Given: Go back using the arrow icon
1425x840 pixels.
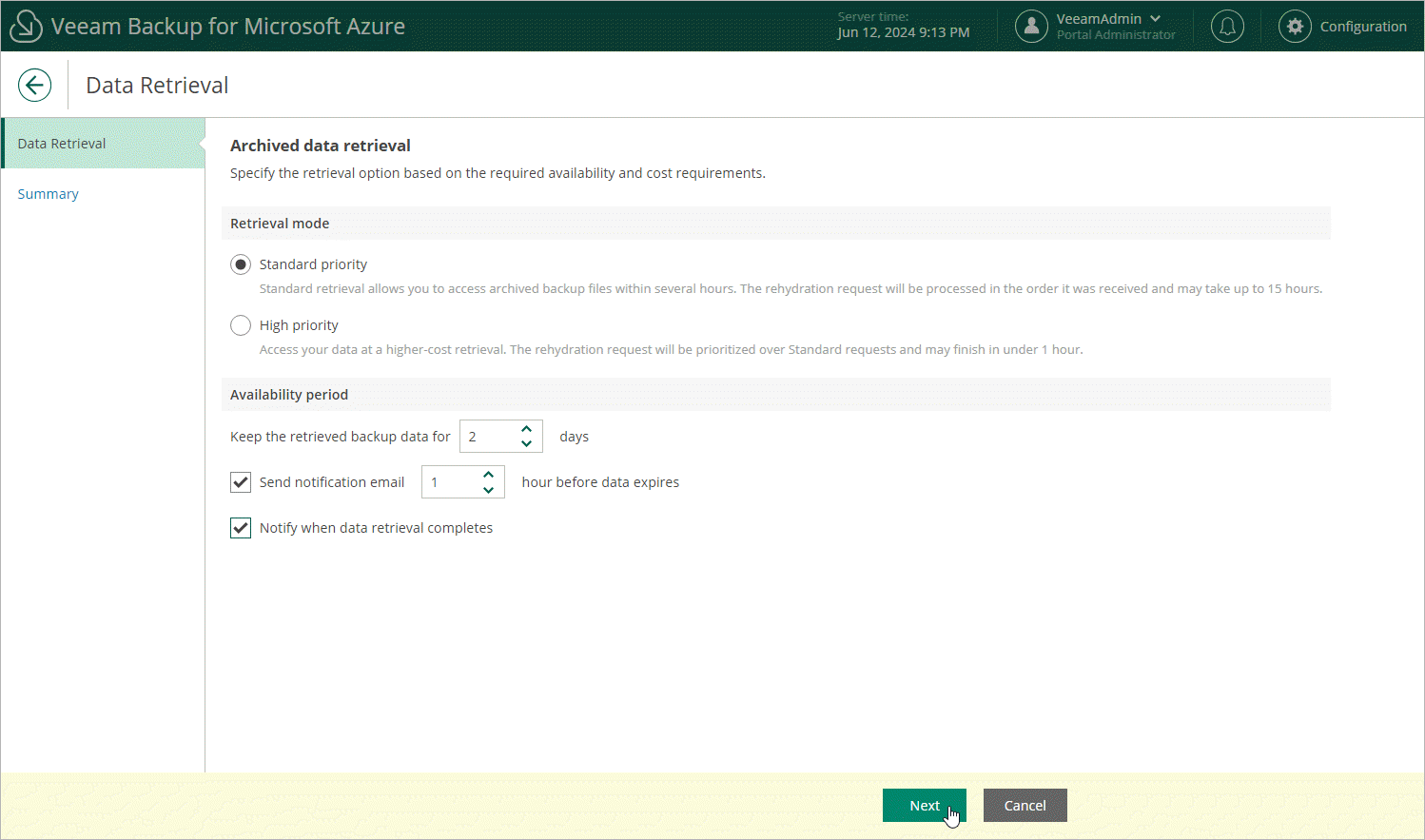Looking at the screenshot, I should (x=34, y=85).
